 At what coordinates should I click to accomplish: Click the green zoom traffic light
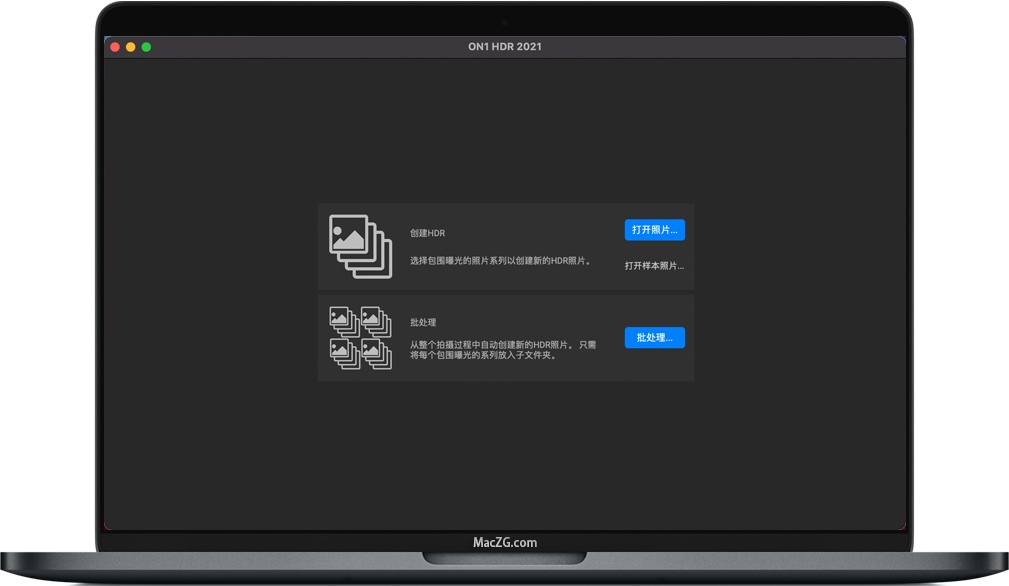tap(146, 46)
